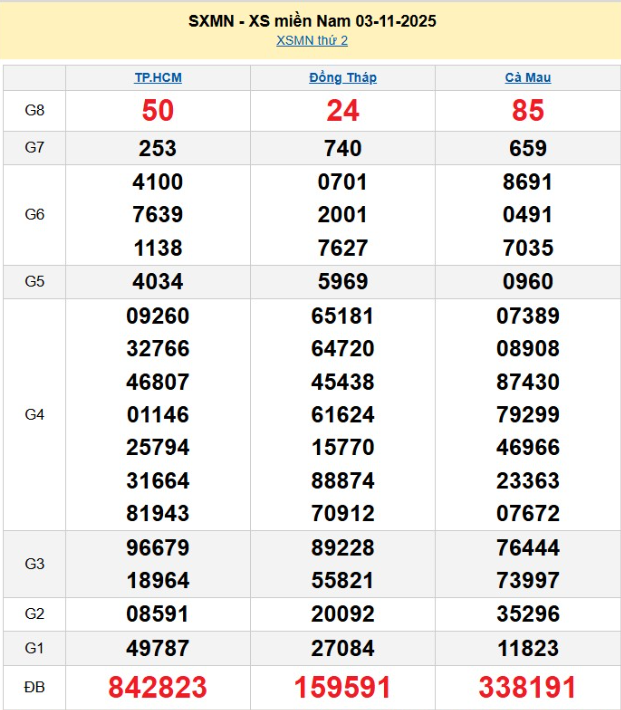The image size is (621, 710).
Task: Open the TP.HCM province link
Action: (158, 78)
